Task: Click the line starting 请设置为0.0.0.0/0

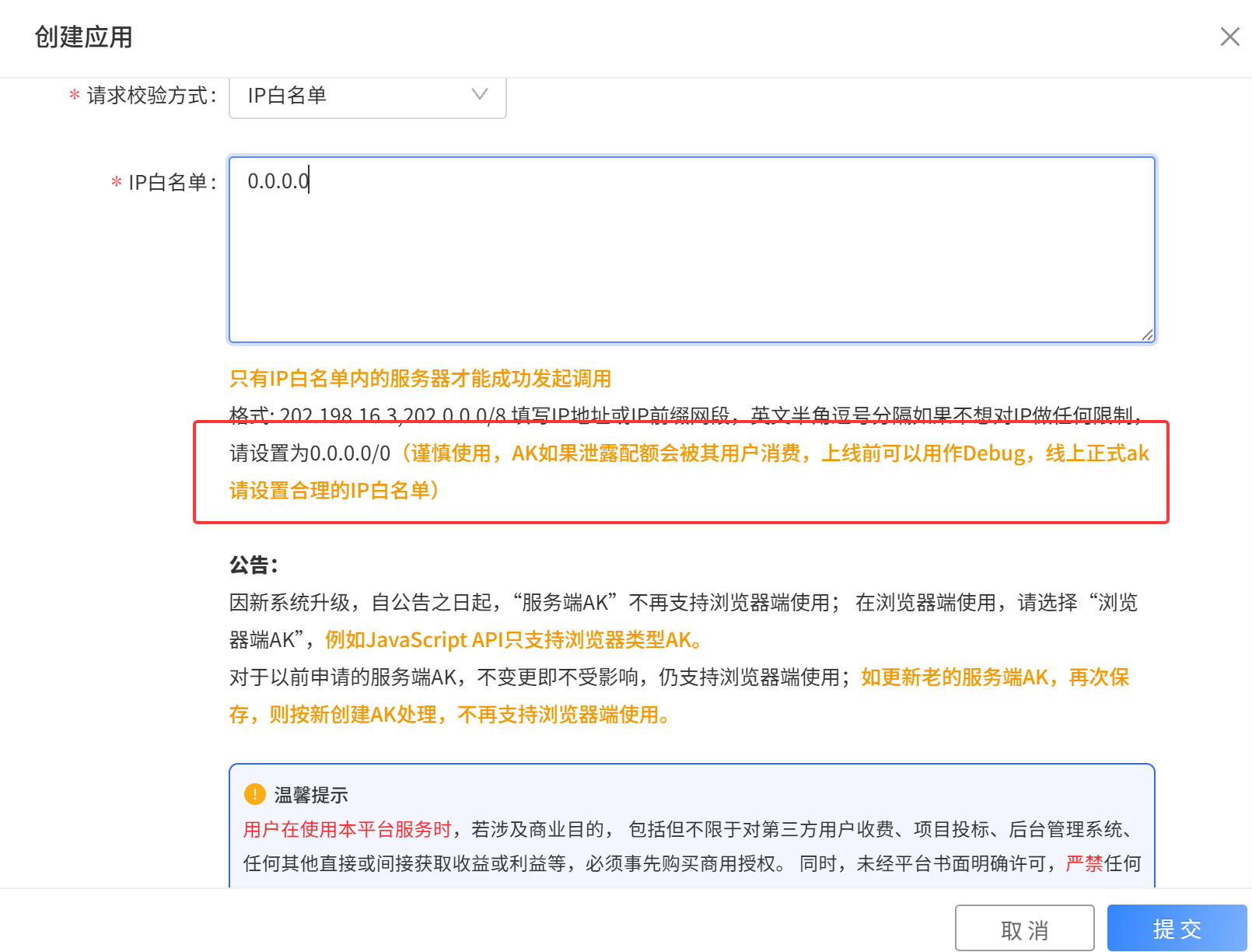Action: (689, 453)
